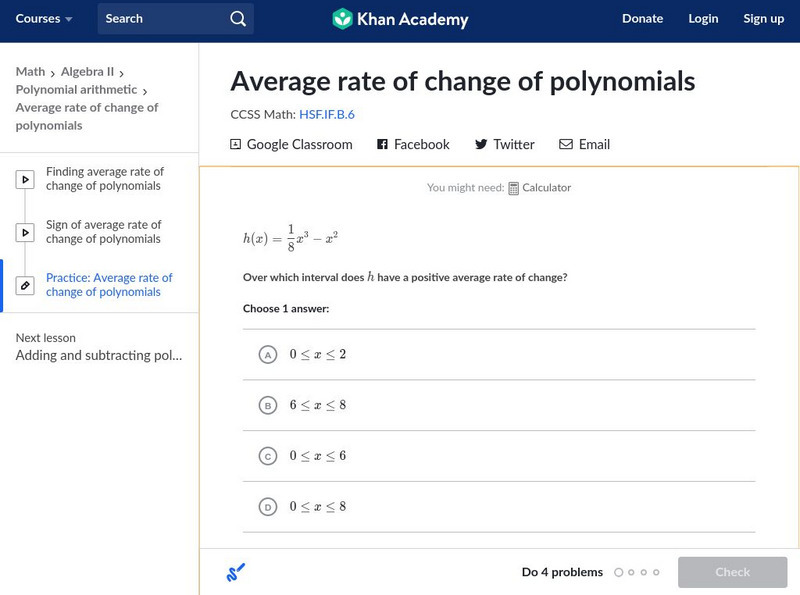Click the search magnifier icon
Viewport: 800px width, 595px height.
[237, 19]
